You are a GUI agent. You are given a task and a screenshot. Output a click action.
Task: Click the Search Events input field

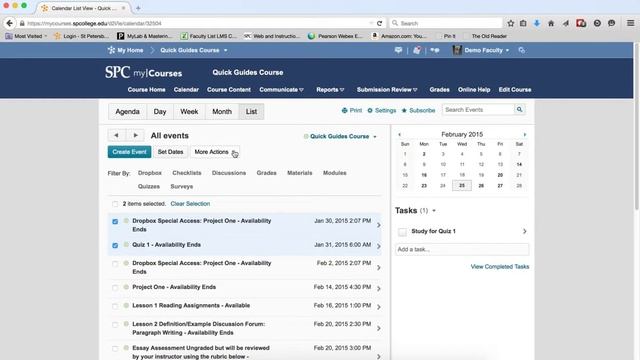tap(478, 110)
